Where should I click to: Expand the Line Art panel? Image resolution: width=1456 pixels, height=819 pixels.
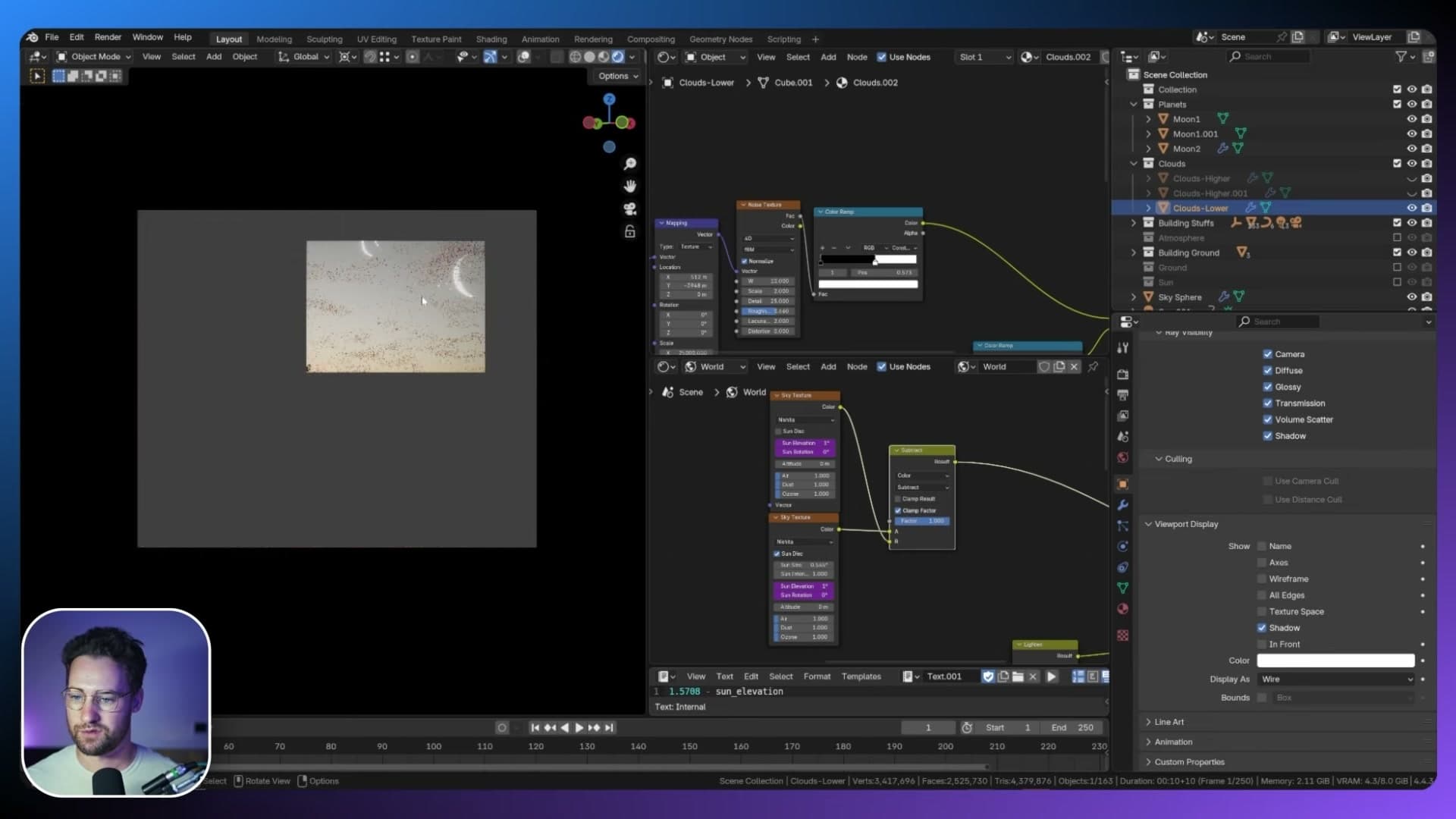[x=1168, y=722]
